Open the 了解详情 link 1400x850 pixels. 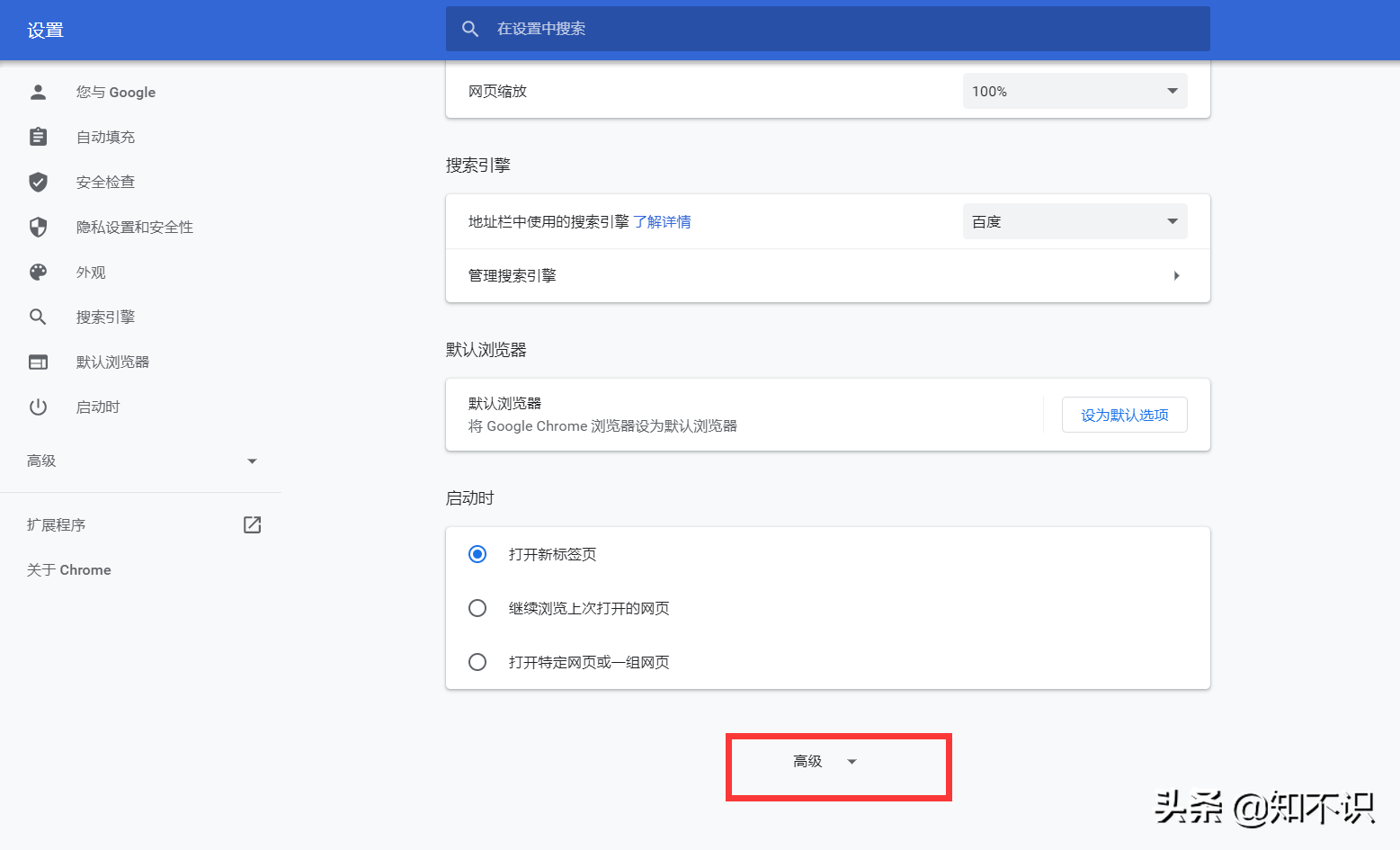pos(662,221)
